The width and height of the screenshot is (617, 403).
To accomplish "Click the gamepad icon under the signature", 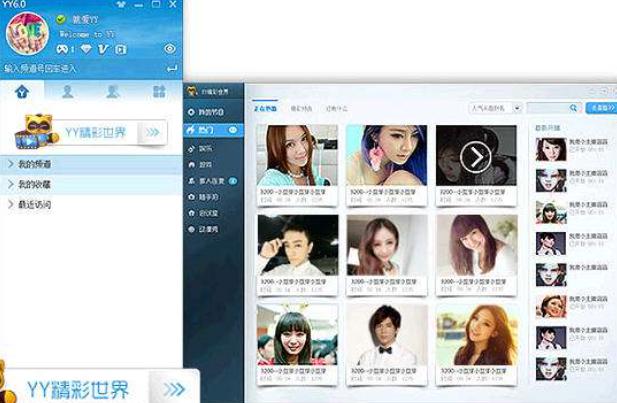I will click(63, 49).
